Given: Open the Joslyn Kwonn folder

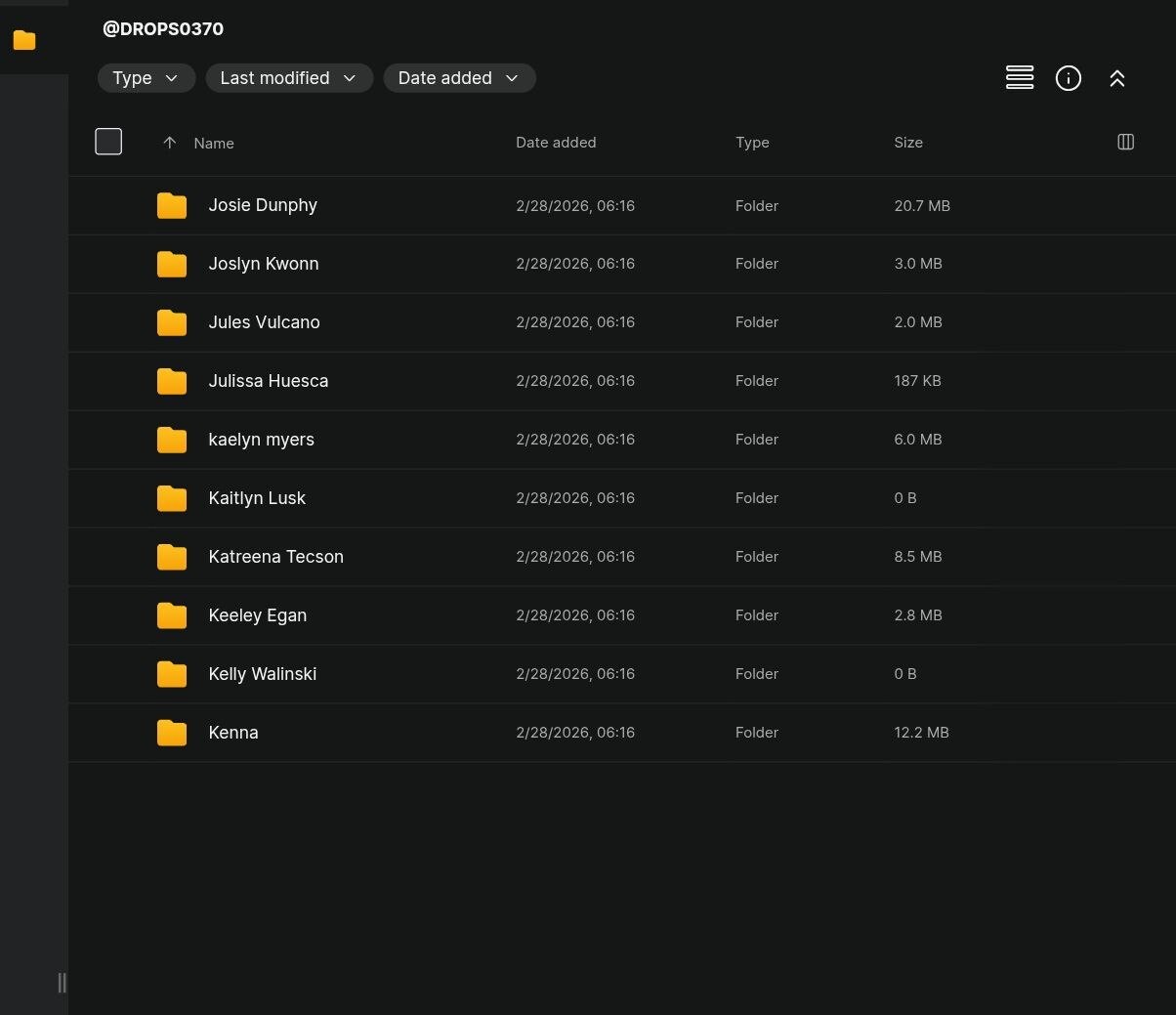Looking at the screenshot, I should 263,264.
